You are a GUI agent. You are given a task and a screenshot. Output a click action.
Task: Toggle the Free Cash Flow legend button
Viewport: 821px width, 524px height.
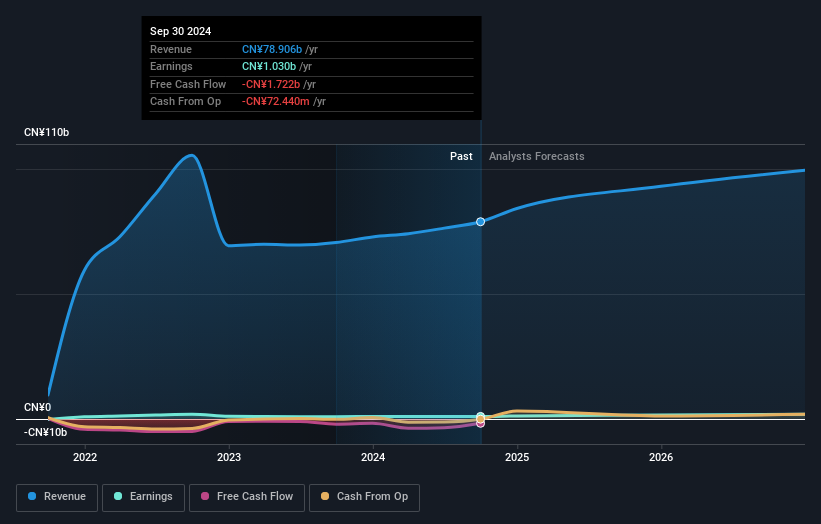[x=247, y=497]
